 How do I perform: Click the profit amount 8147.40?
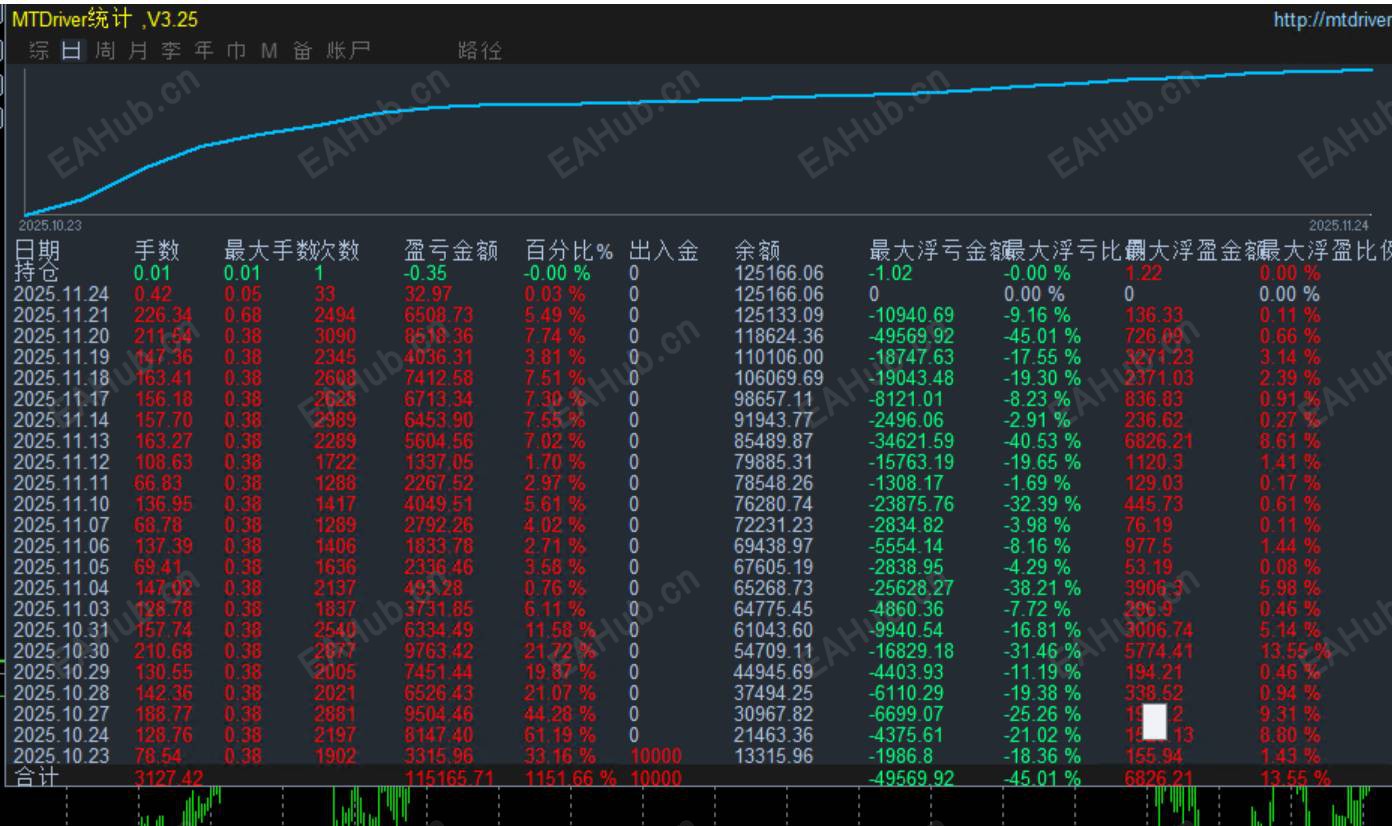(439, 735)
